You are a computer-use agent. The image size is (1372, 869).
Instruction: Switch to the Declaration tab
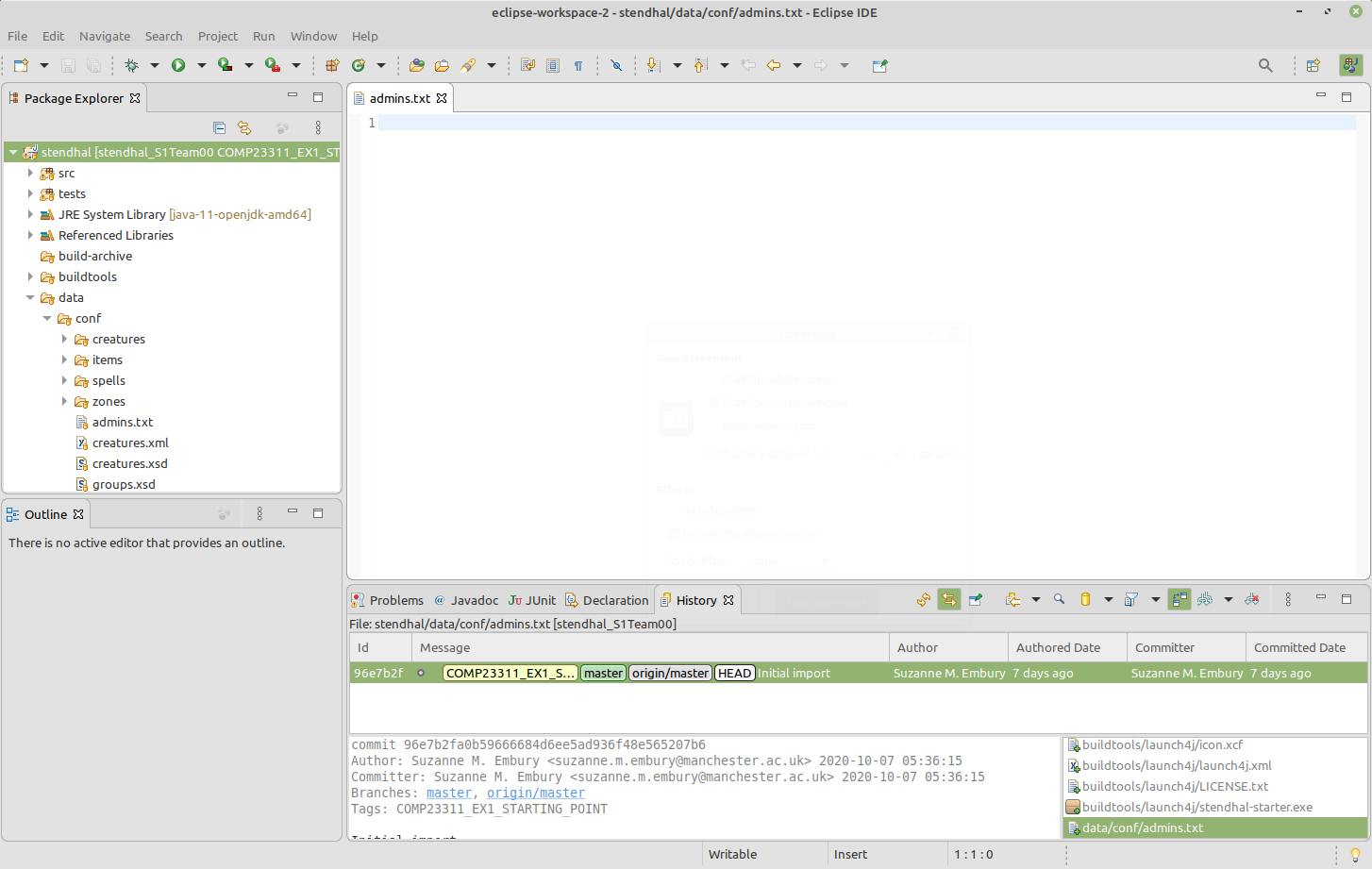point(607,600)
